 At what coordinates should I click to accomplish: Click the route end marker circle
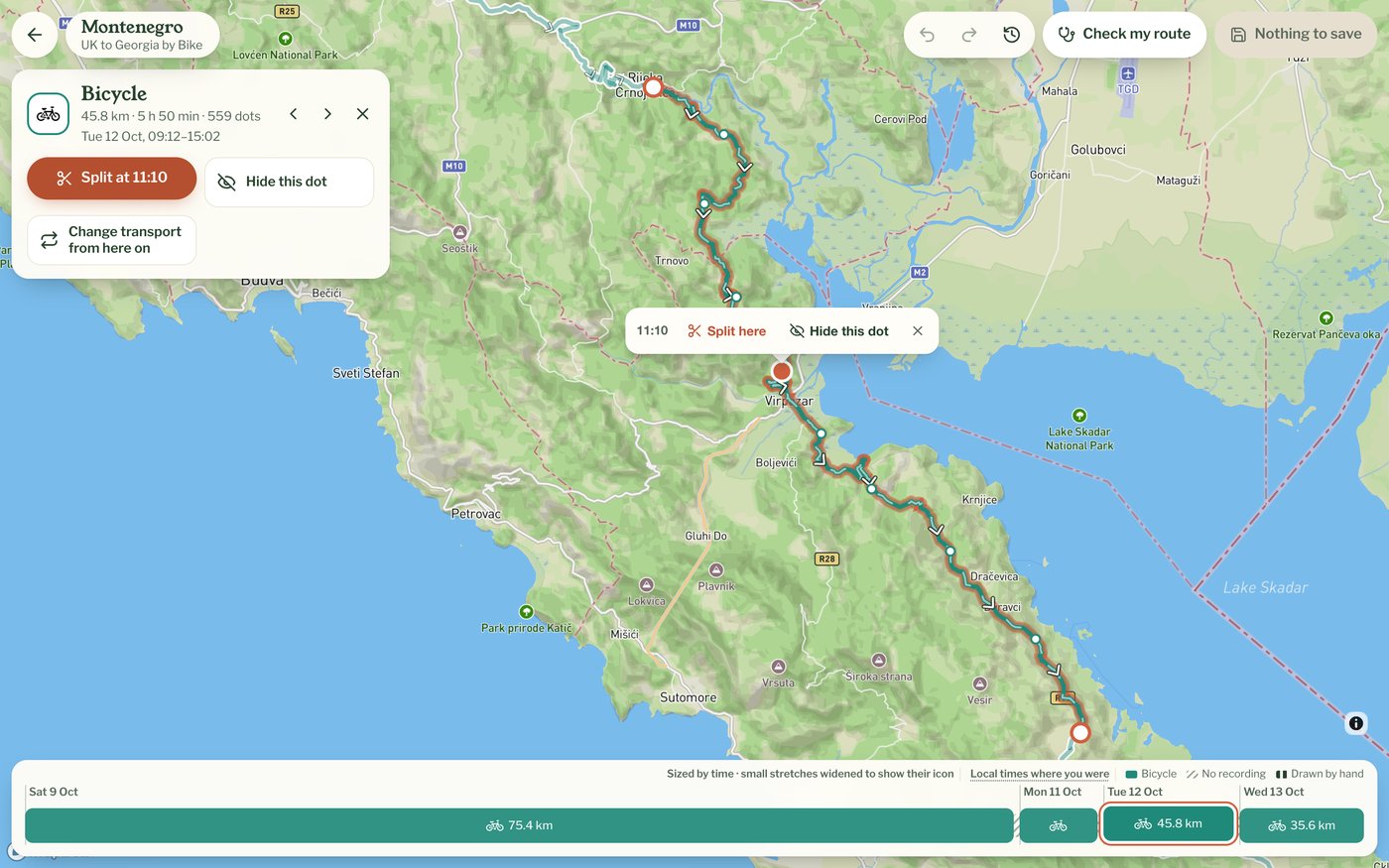pos(1080,733)
